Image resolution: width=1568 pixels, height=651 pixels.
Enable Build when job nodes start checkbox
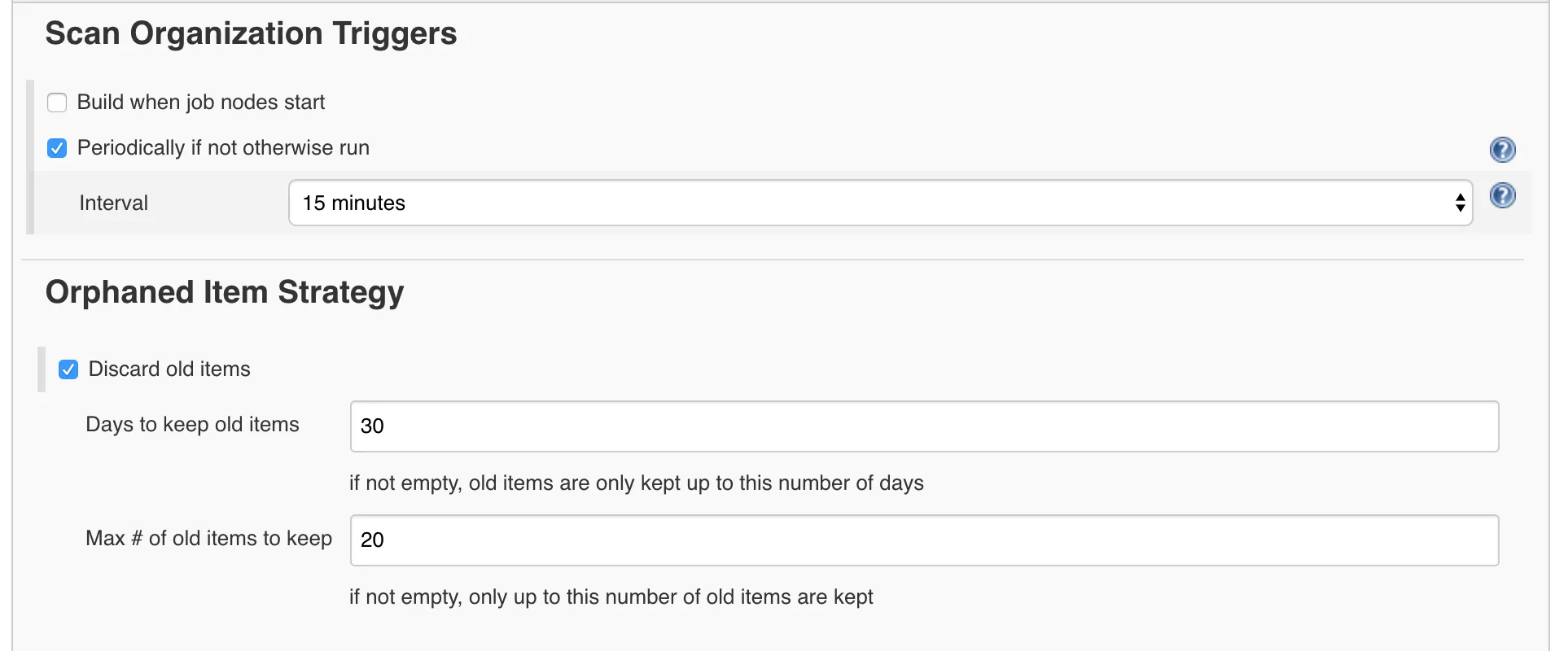[57, 103]
